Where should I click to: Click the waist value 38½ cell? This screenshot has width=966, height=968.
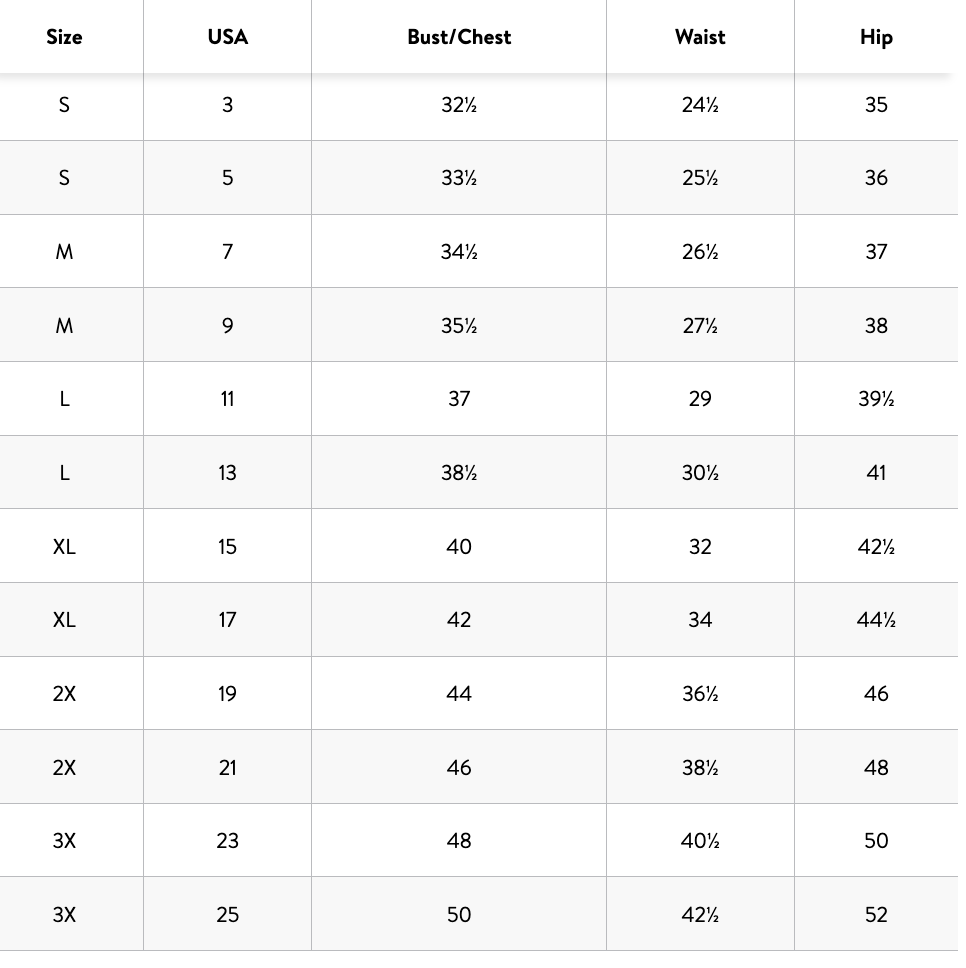pyautogui.click(x=700, y=768)
